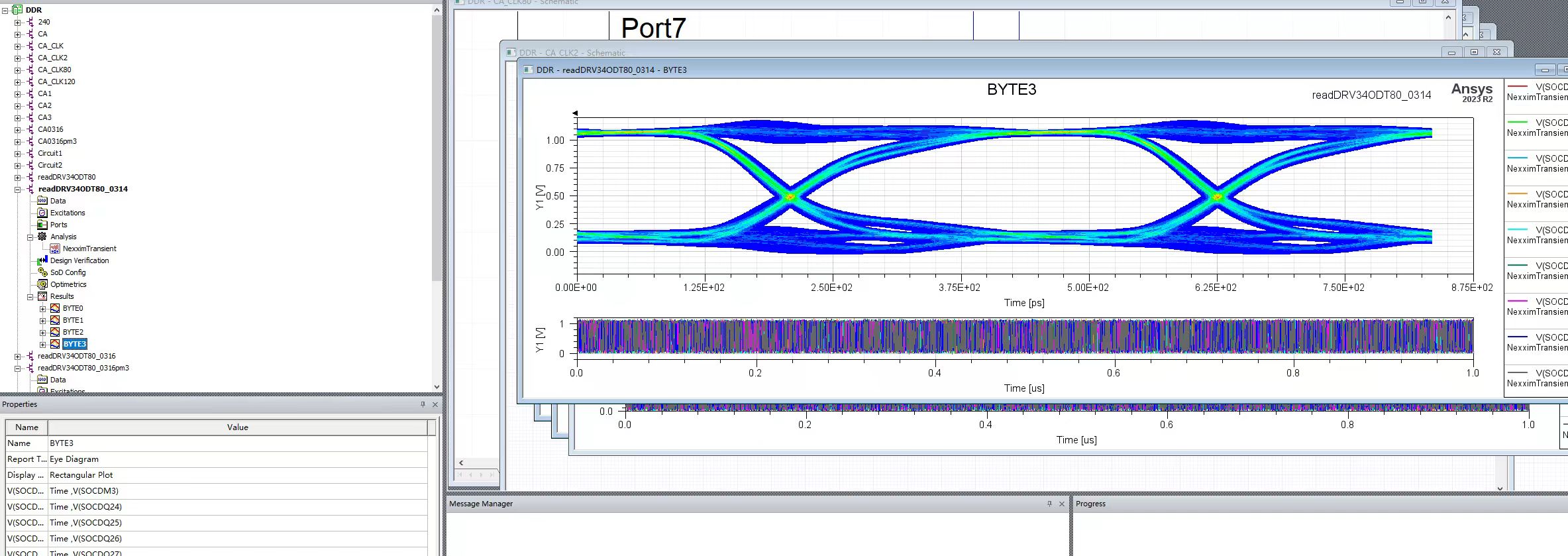Expand the CA_CLK120 design node
The height and width of the screenshot is (556, 1568).
click(18, 82)
